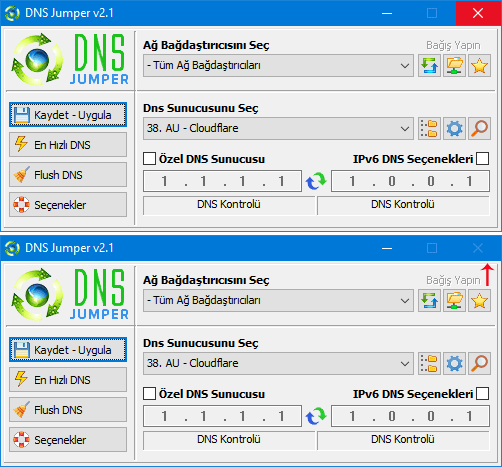Click Bağış Yapın link in bottom window
This screenshot has height=467, width=502.
pos(453,280)
